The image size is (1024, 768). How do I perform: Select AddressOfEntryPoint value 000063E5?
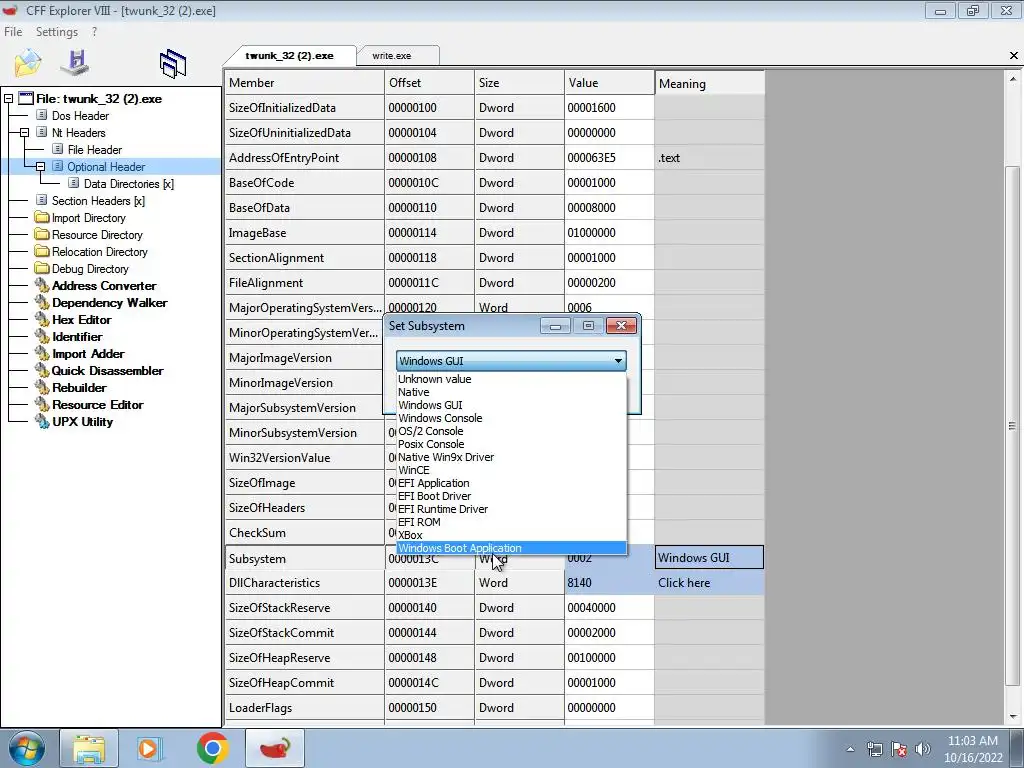pyautogui.click(x=609, y=157)
